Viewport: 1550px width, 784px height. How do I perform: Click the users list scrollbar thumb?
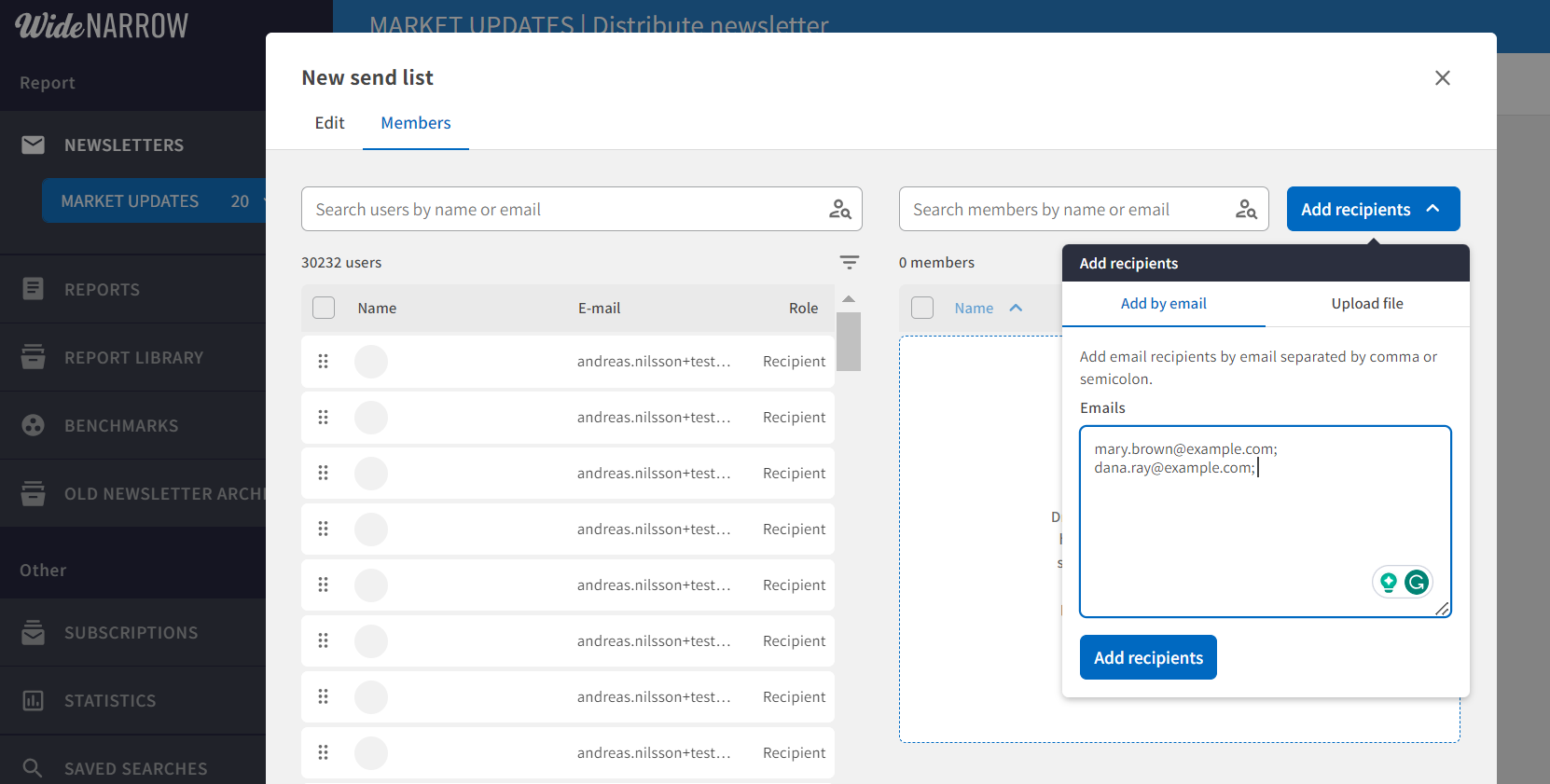tap(849, 341)
